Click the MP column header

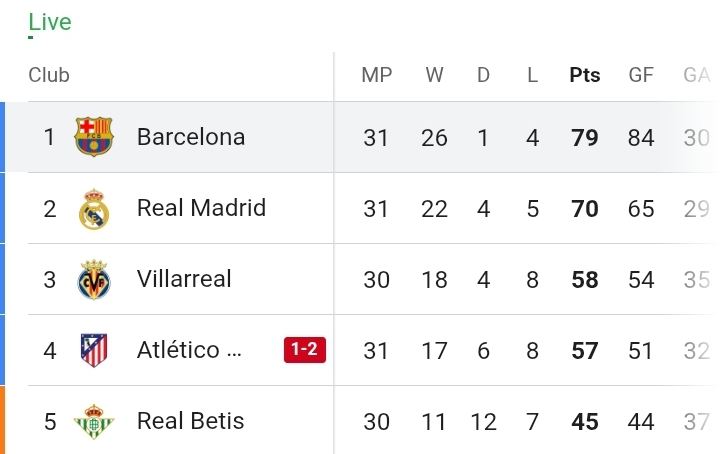[377, 75]
